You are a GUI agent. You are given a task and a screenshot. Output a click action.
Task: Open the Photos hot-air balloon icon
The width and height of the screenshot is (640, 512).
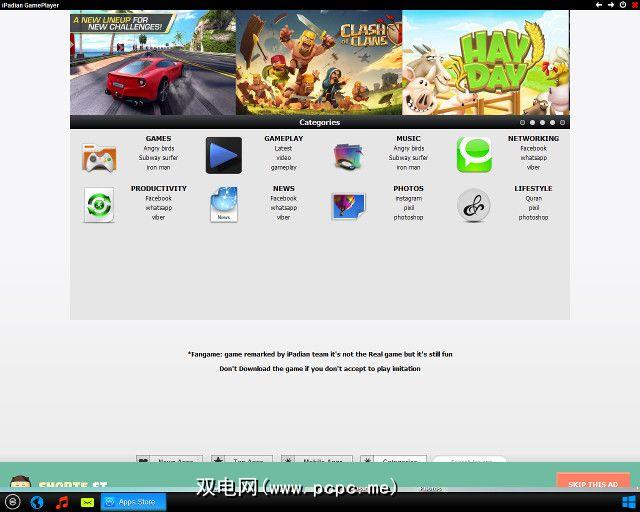pyautogui.click(x=349, y=205)
